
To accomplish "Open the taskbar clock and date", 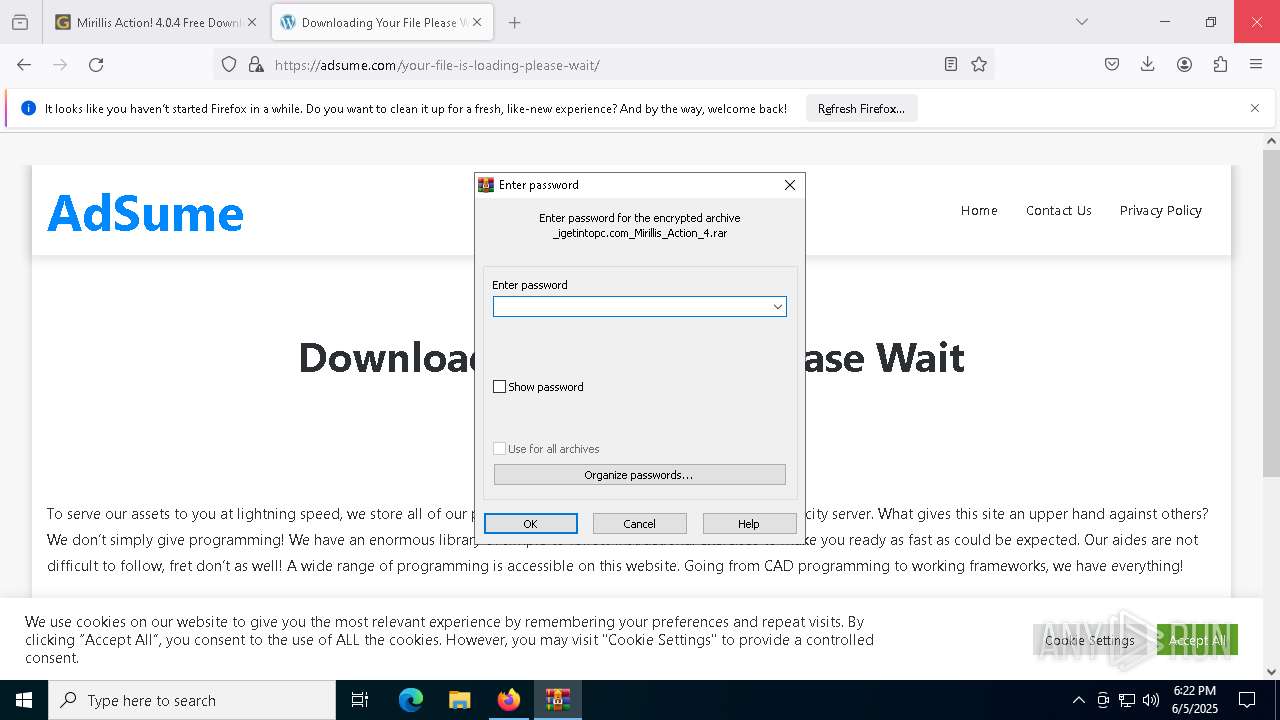I will [1194, 700].
